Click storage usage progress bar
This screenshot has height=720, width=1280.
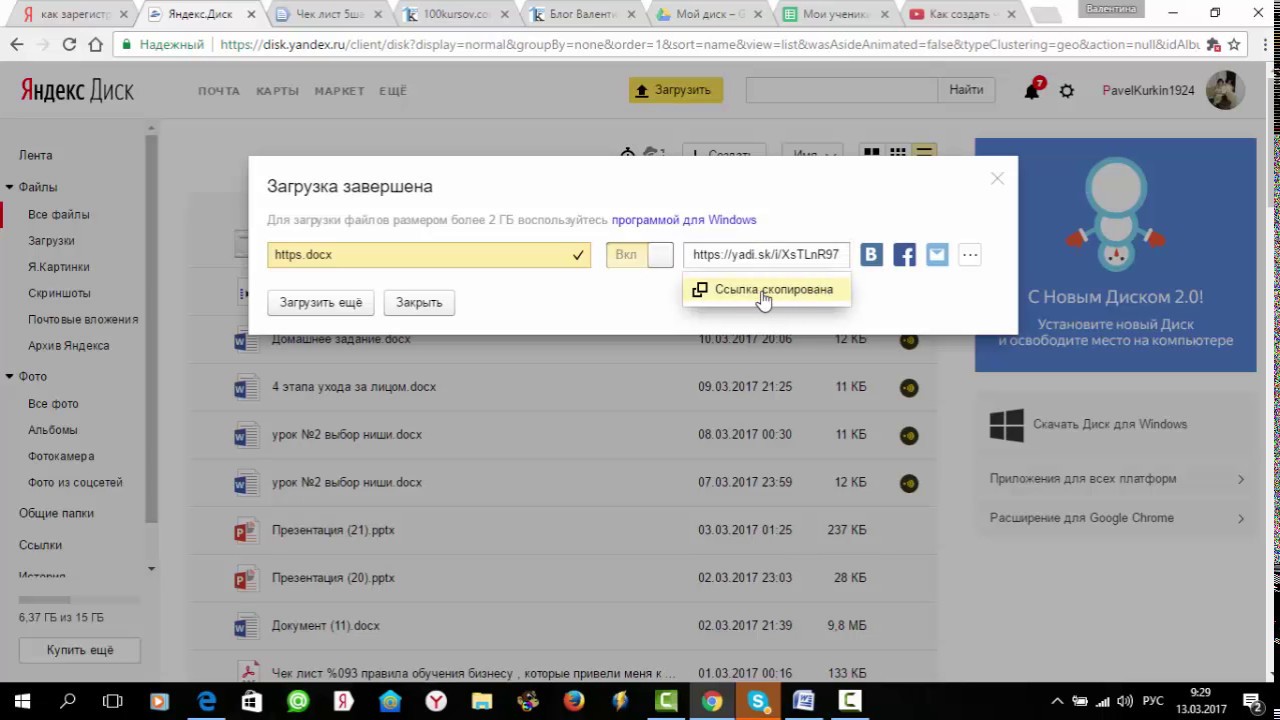pyautogui.click(x=79, y=600)
